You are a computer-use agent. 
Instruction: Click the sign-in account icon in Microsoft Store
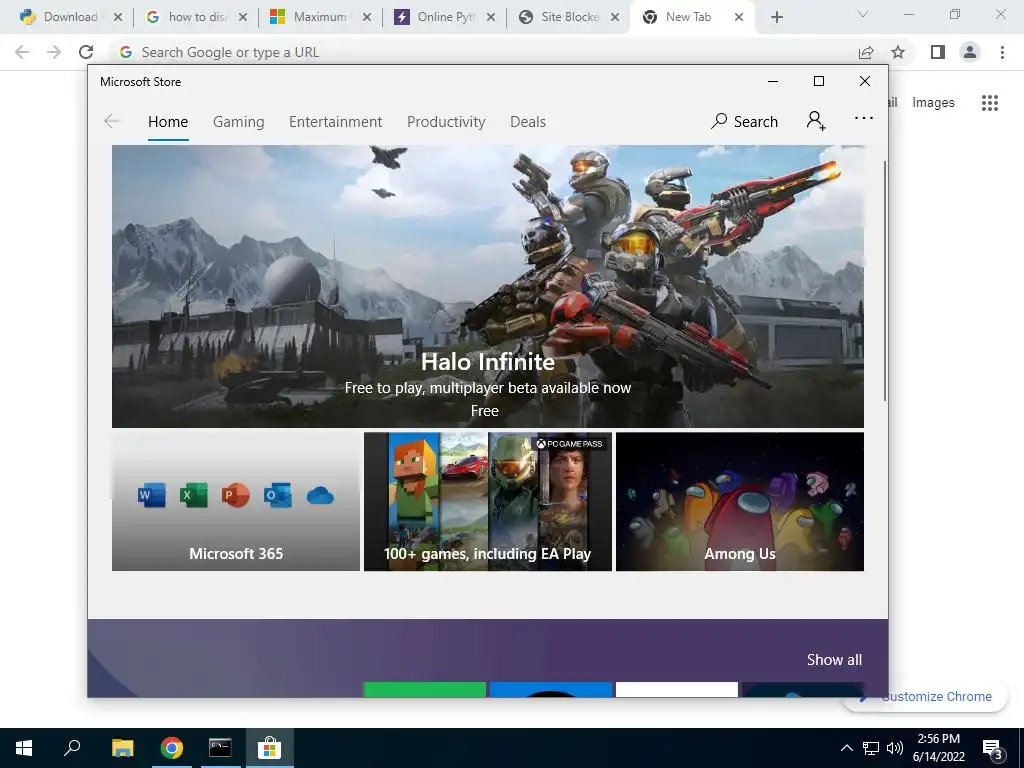click(x=816, y=121)
